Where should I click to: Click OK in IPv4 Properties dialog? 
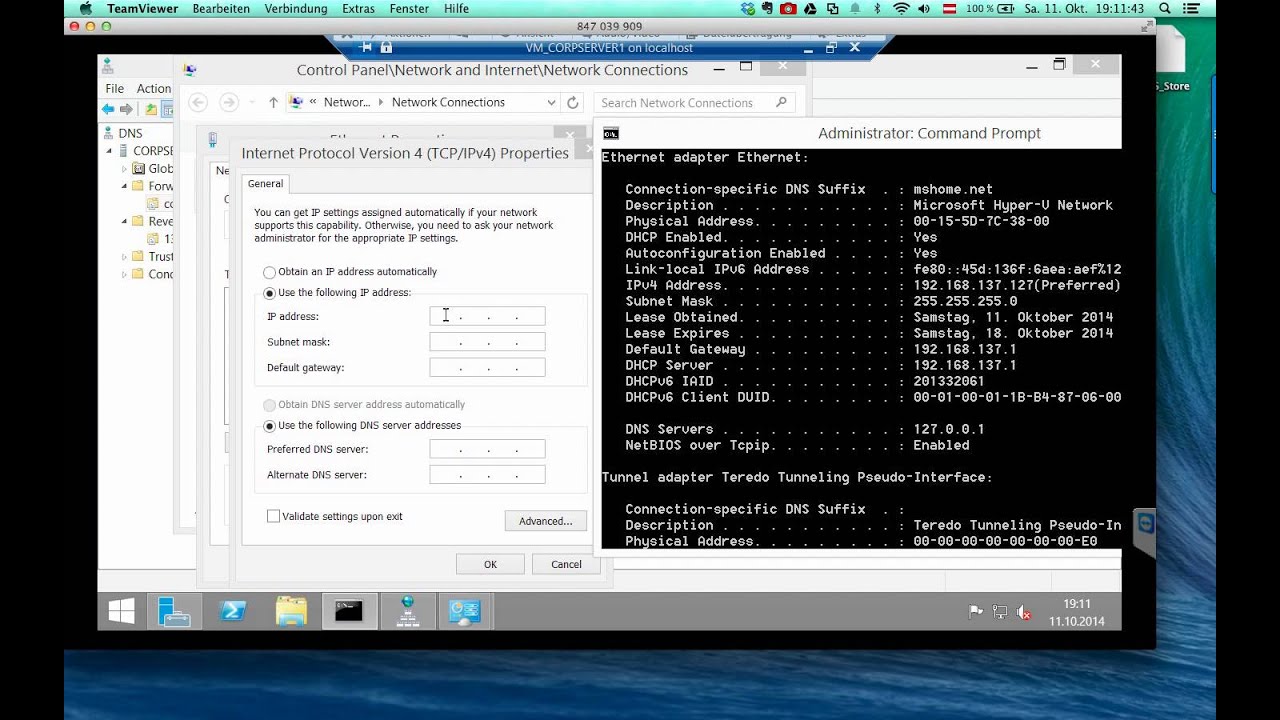click(490, 564)
